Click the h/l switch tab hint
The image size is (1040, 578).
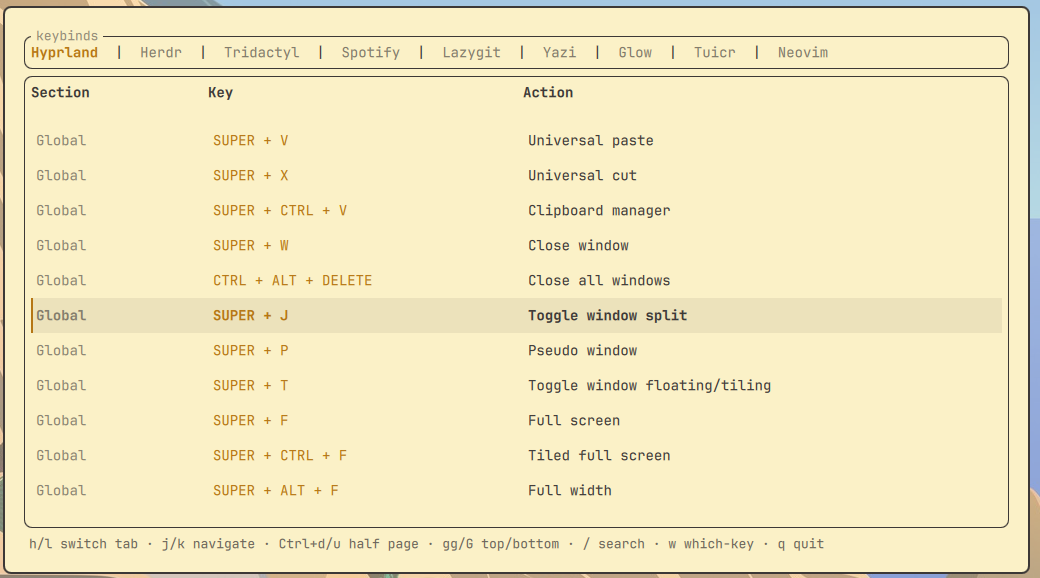84,544
